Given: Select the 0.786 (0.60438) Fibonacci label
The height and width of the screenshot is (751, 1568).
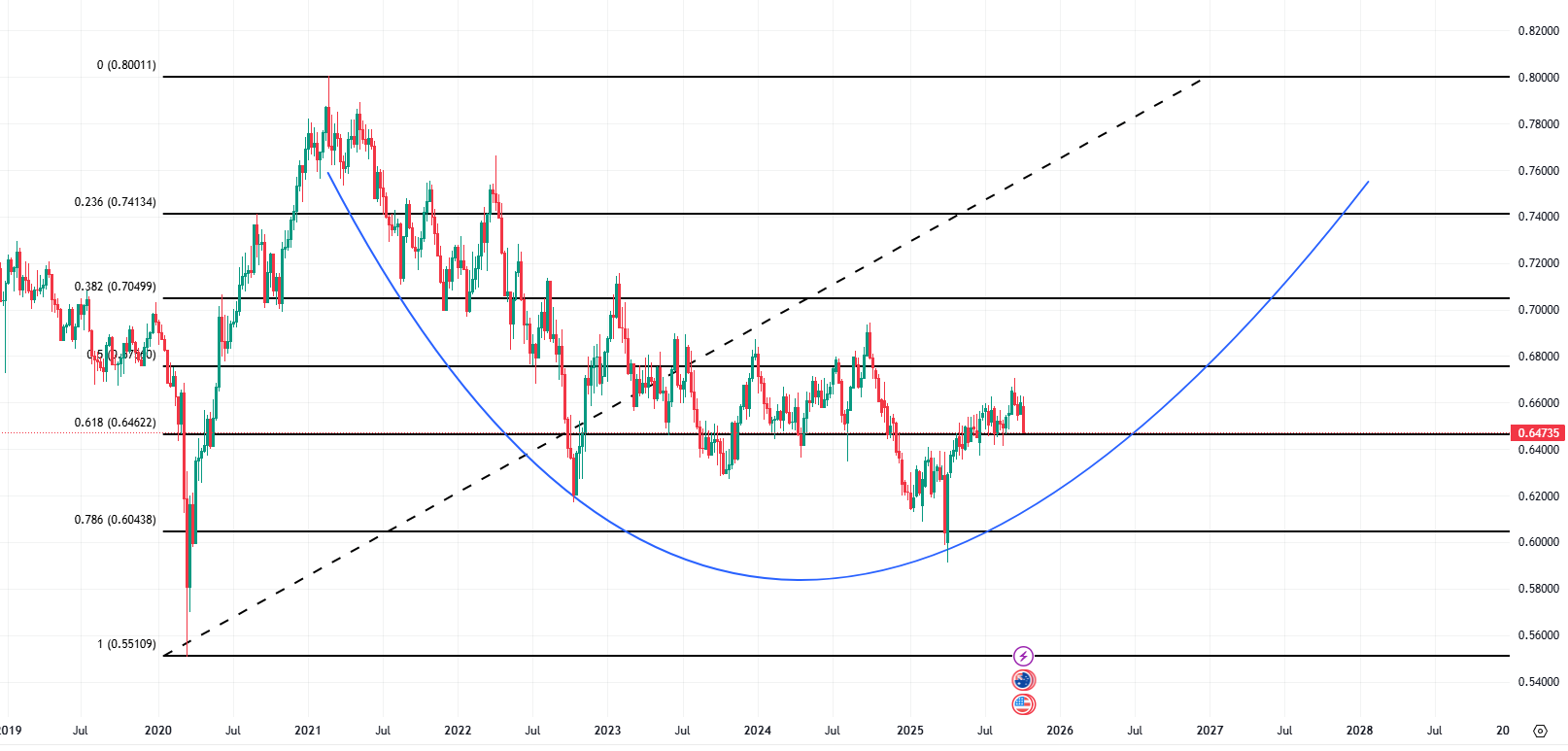Looking at the screenshot, I should pyautogui.click(x=115, y=521).
